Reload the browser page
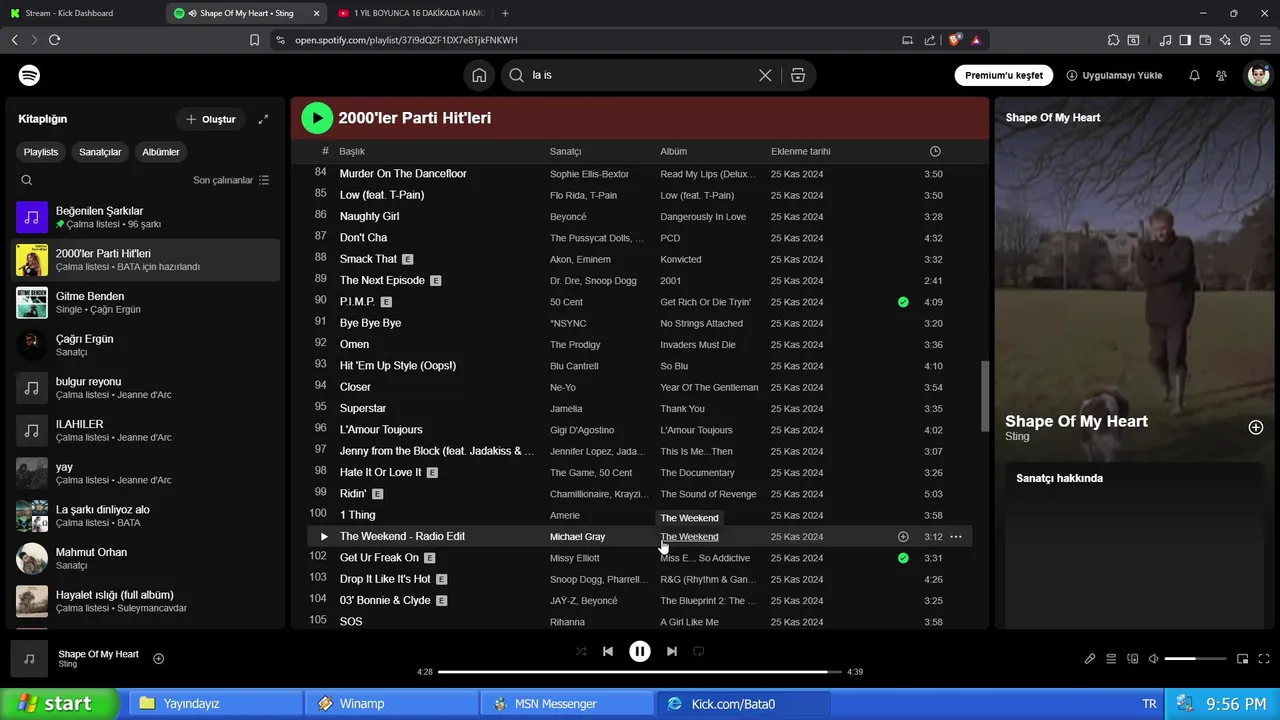Viewport: 1280px width, 720px height. click(54, 40)
